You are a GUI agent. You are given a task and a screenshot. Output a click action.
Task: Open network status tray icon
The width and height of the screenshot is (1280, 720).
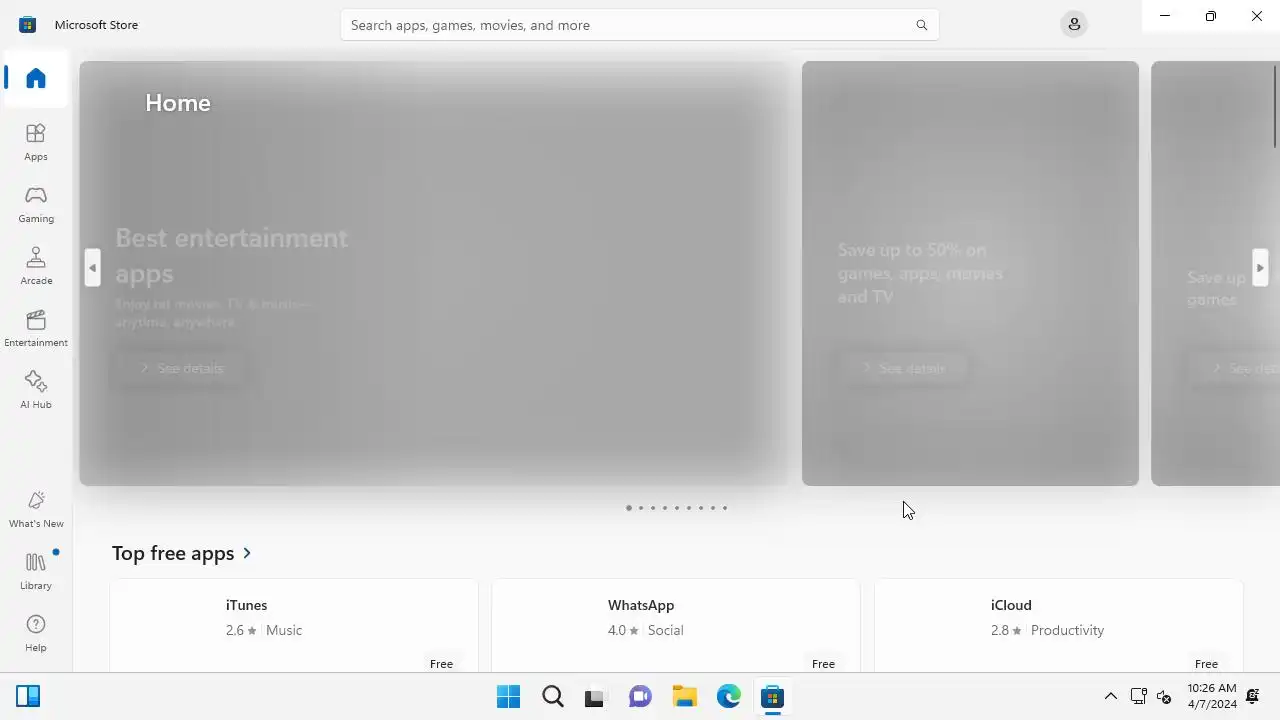point(1138,696)
